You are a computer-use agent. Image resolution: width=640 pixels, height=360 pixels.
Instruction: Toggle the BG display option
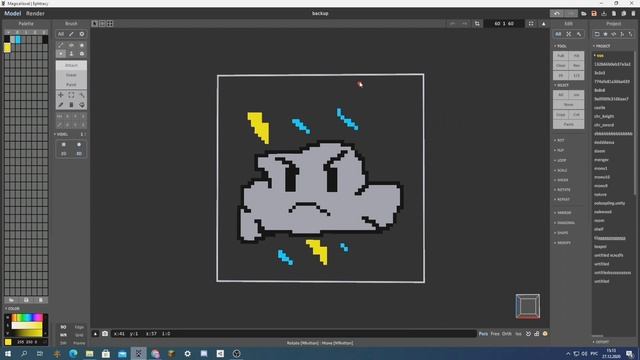coord(63,327)
